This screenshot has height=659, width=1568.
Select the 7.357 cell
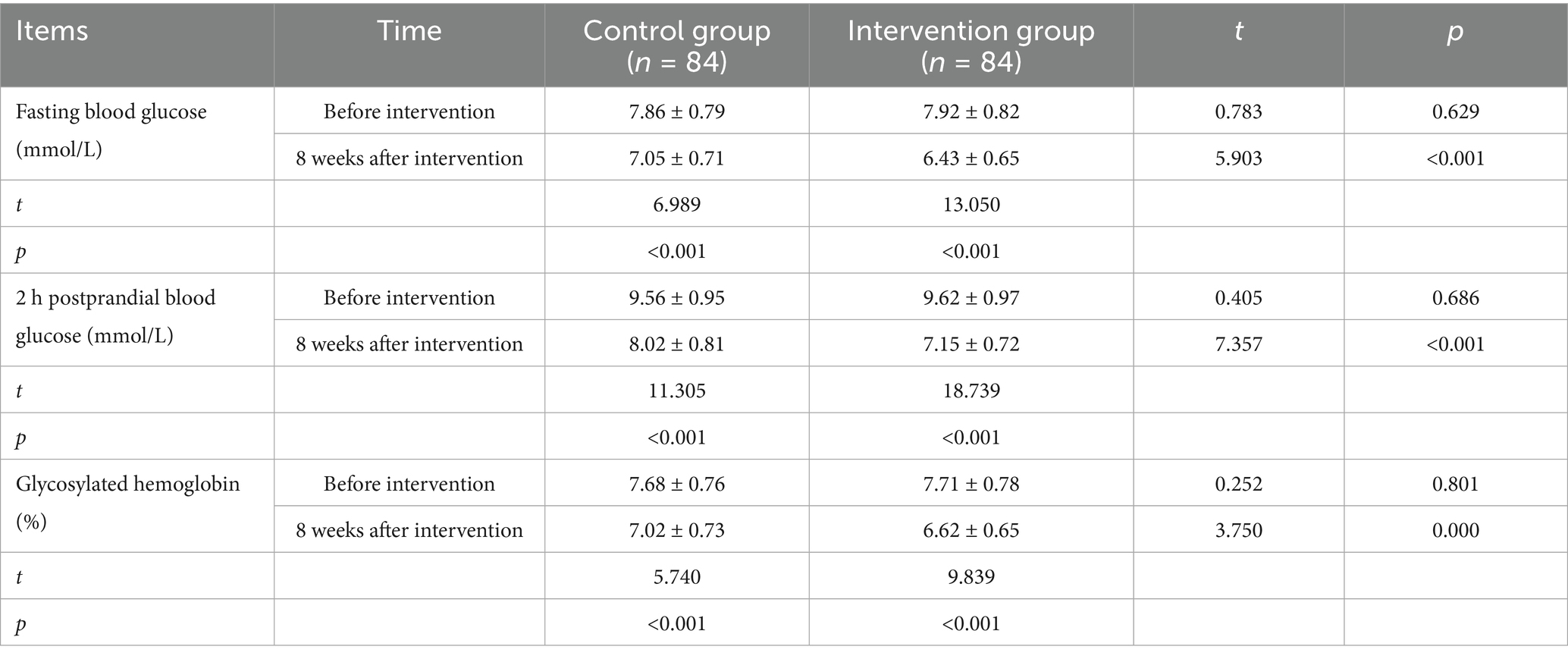tap(1239, 344)
